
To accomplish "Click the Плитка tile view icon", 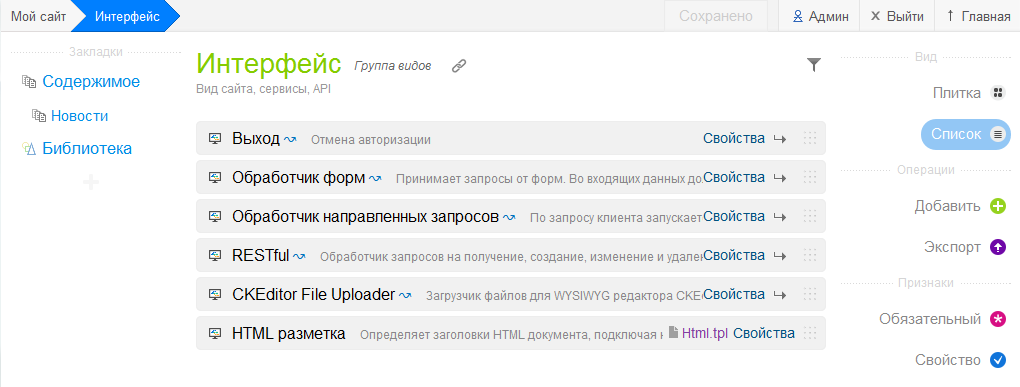I will coord(998,93).
